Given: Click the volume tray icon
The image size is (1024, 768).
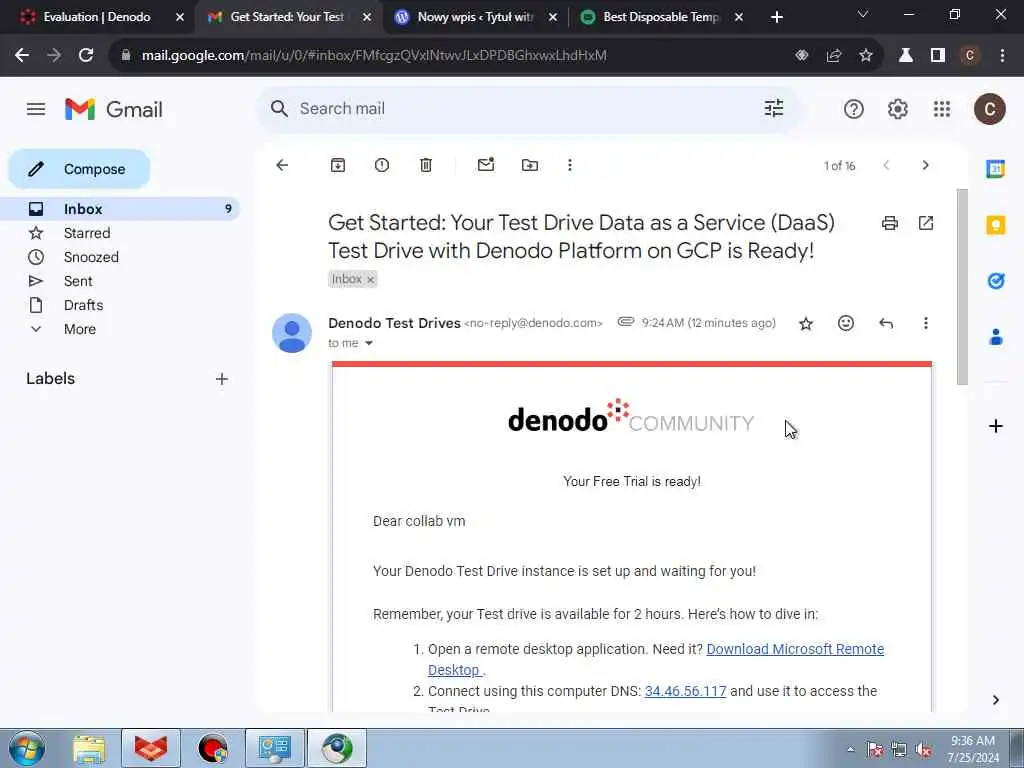Looking at the screenshot, I should [x=923, y=750].
